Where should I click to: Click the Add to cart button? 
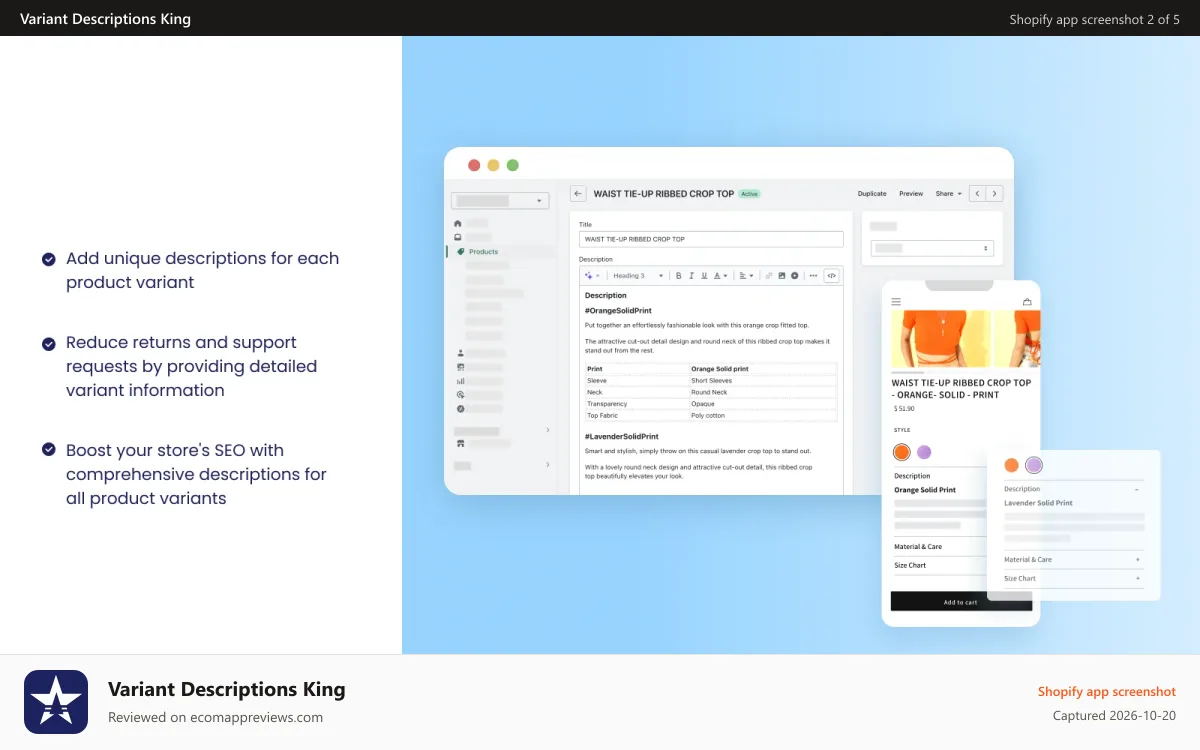point(961,602)
